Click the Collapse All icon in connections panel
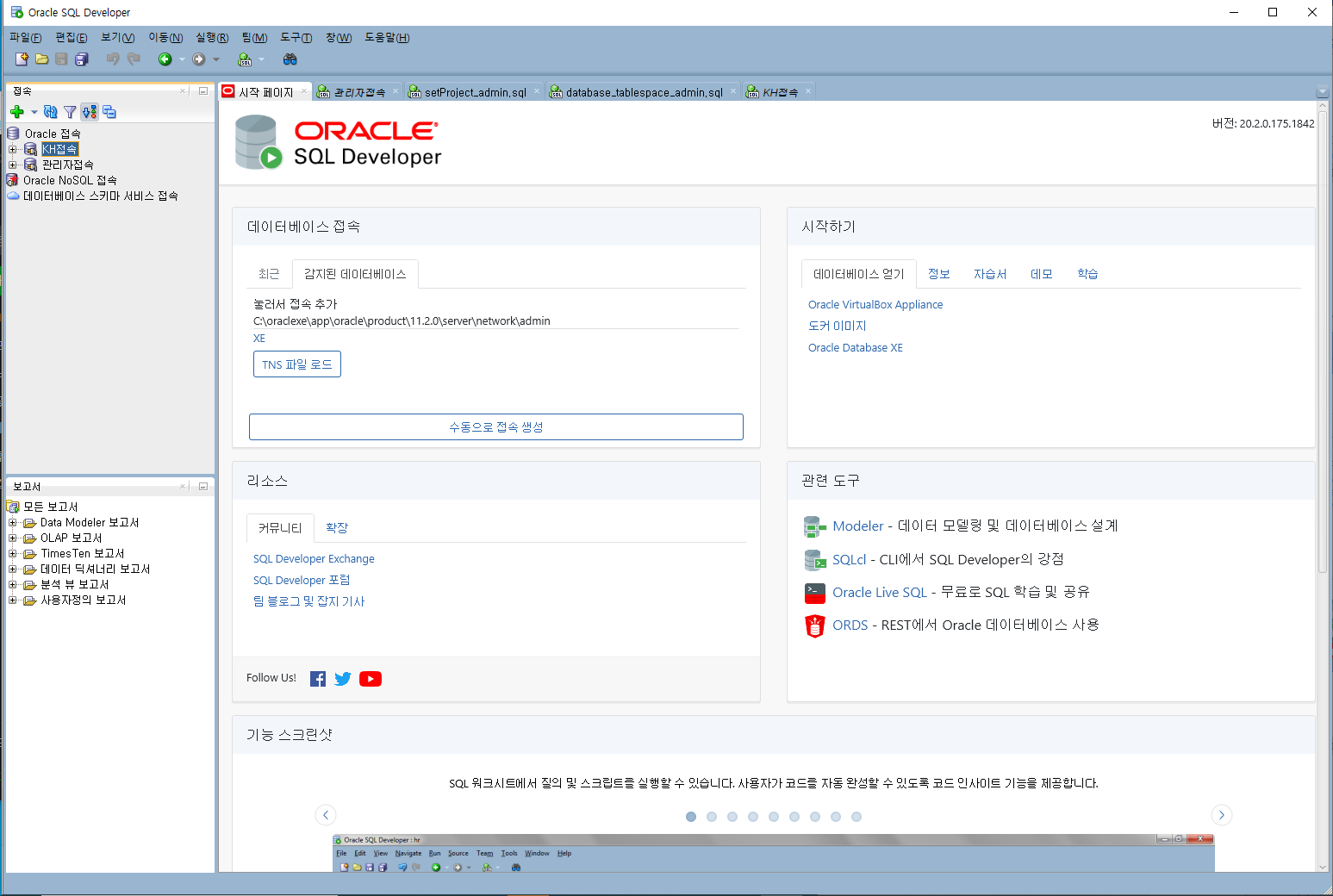1333x896 pixels. [x=109, y=112]
